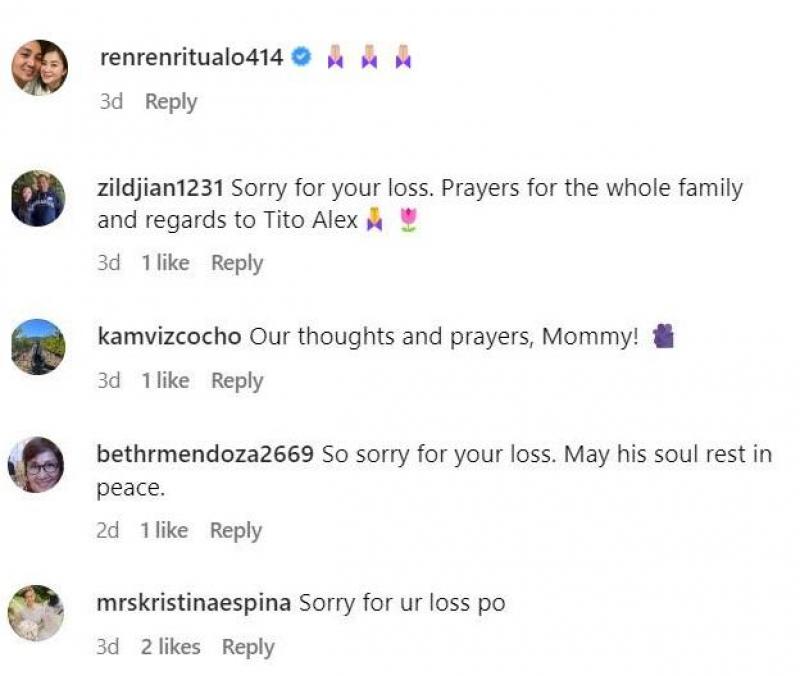Screen dimensions: 800x676
Task: View the 1 like on bethrmendoza2669's comment
Action: (164, 531)
